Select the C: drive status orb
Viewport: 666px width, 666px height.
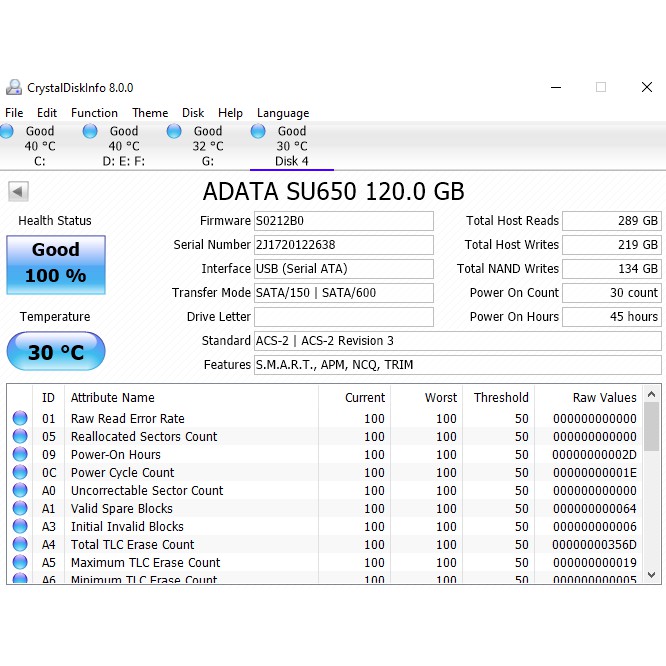8,131
